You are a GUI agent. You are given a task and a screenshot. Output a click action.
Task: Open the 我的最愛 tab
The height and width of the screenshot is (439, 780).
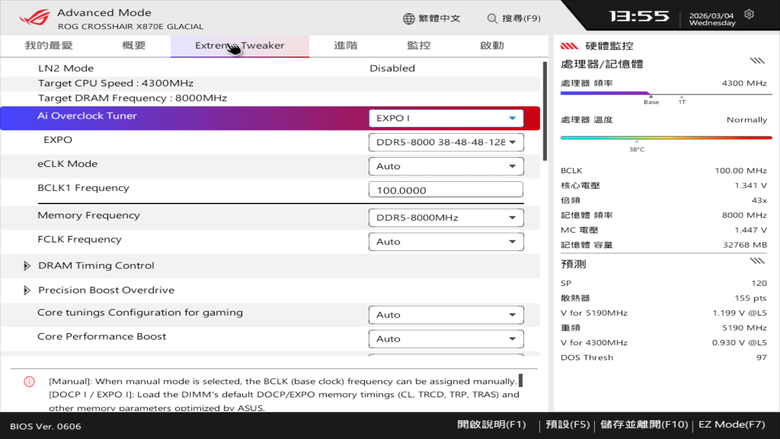pyautogui.click(x=49, y=45)
